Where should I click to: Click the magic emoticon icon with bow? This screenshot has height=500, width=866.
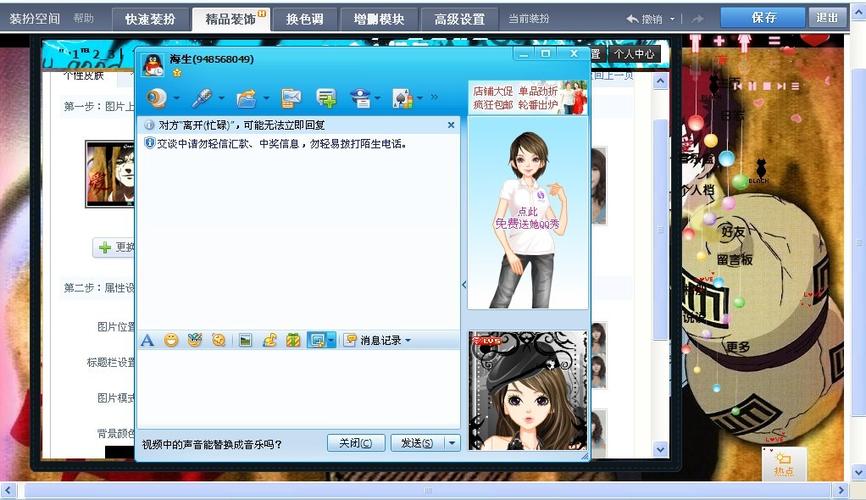pos(194,340)
